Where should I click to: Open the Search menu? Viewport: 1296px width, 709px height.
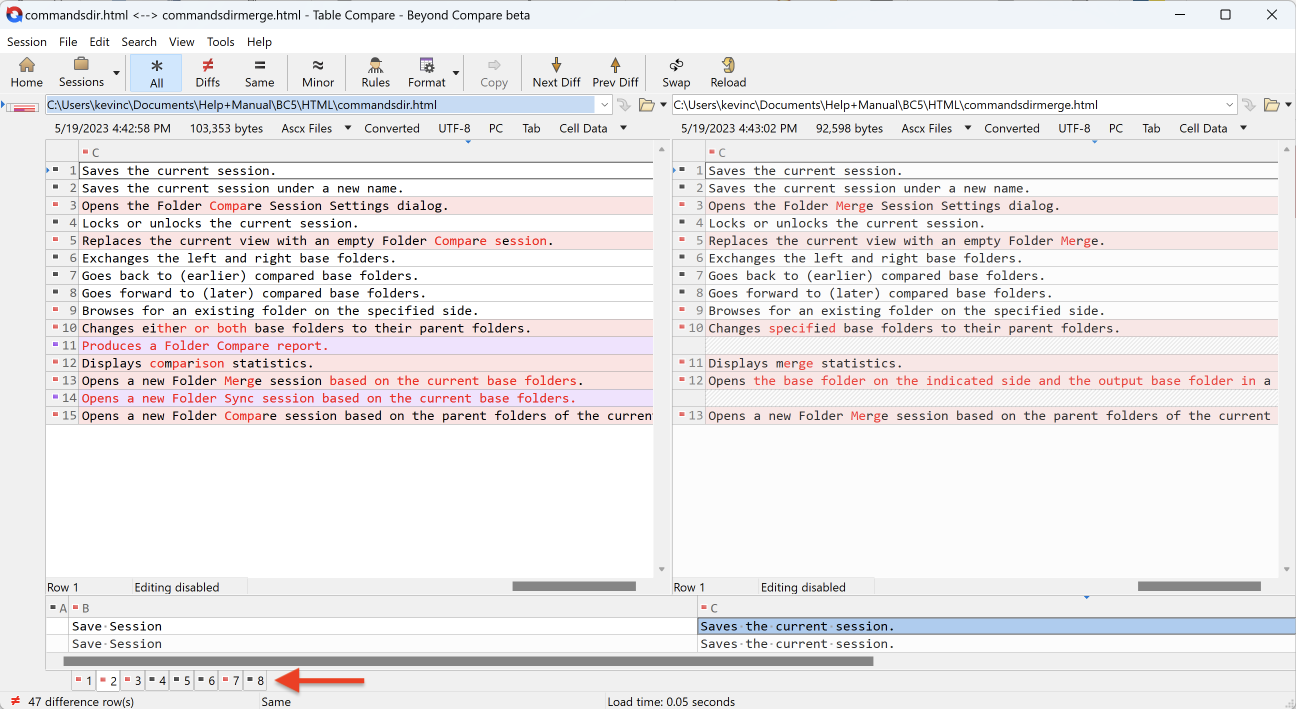pyautogui.click(x=139, y=42)
